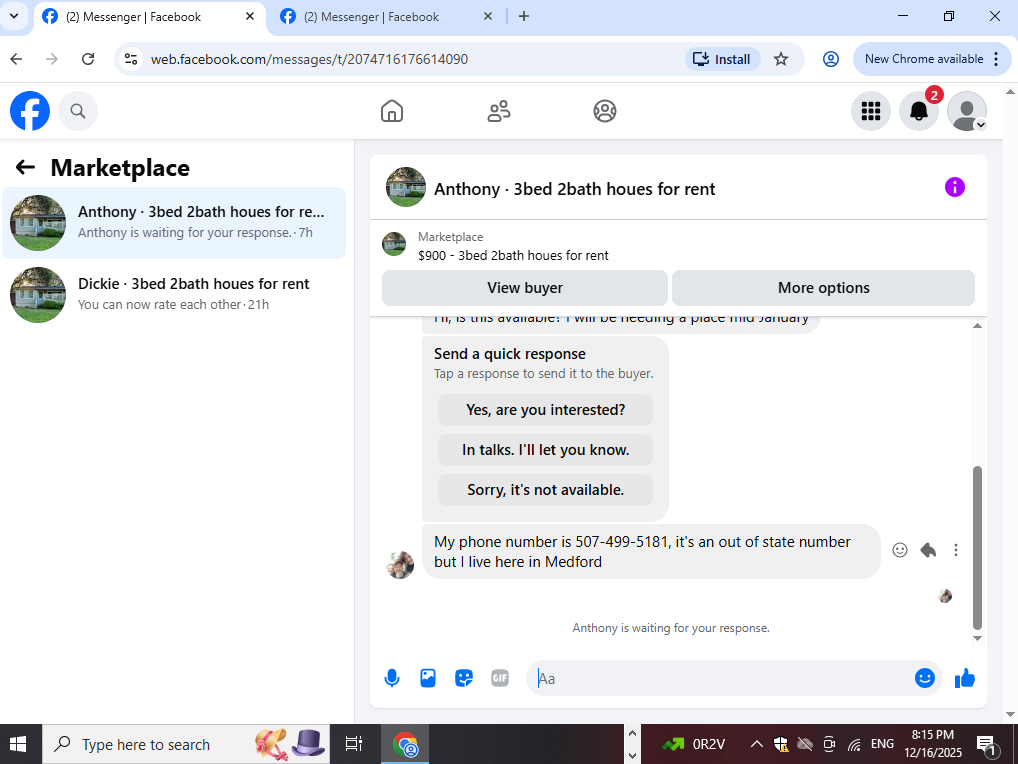
Task: Click New Chrome available update button
Action: 931,59
